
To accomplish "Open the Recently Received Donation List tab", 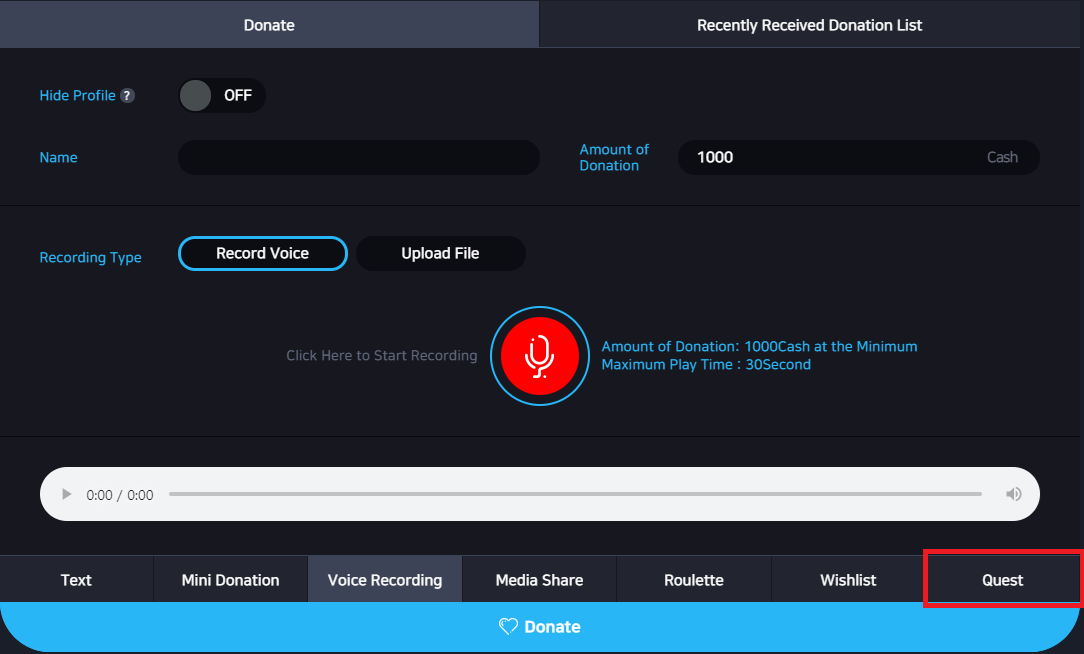I will tap(810, 25).
